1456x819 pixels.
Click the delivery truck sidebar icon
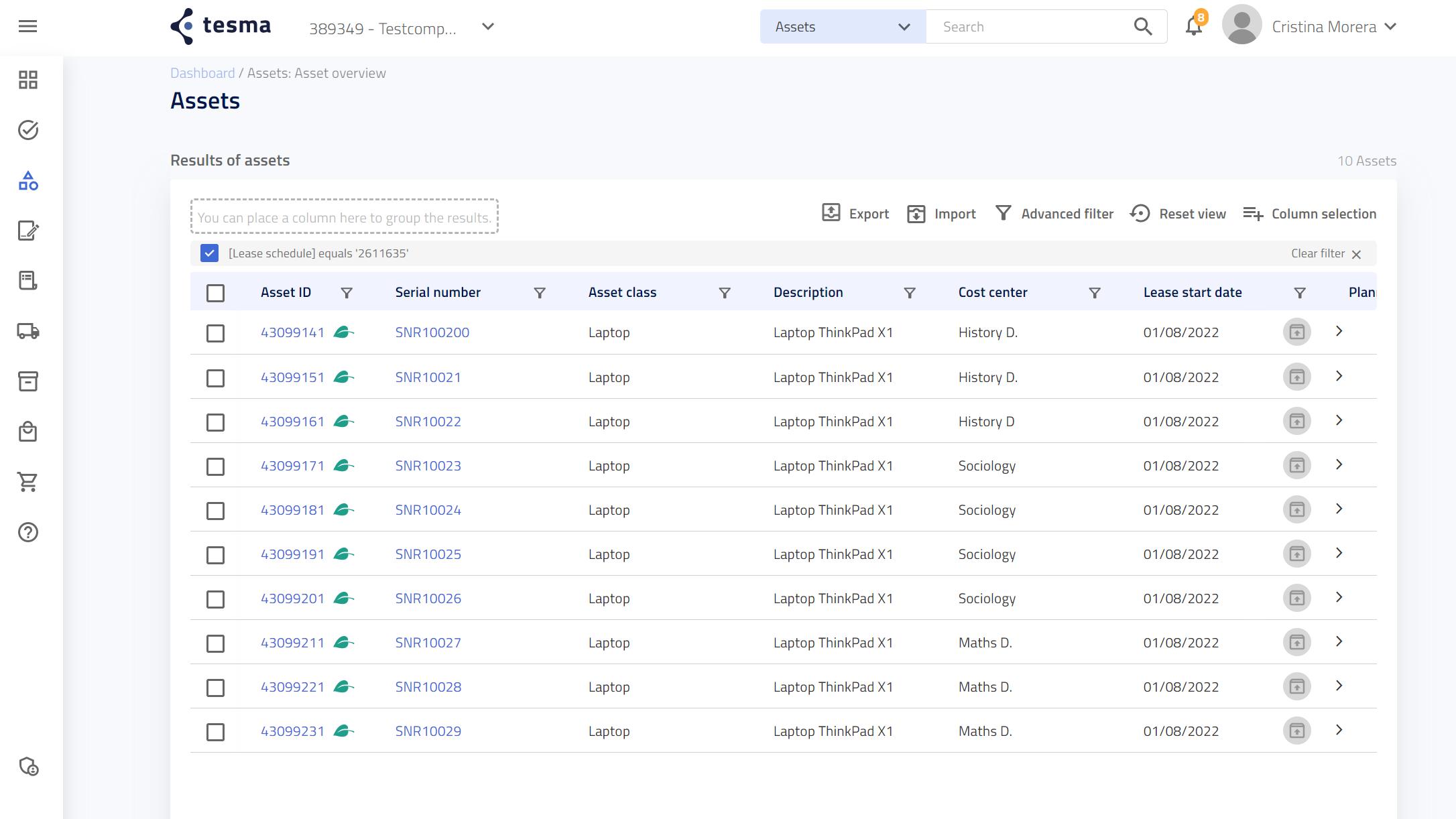click(x=27, y=331)
